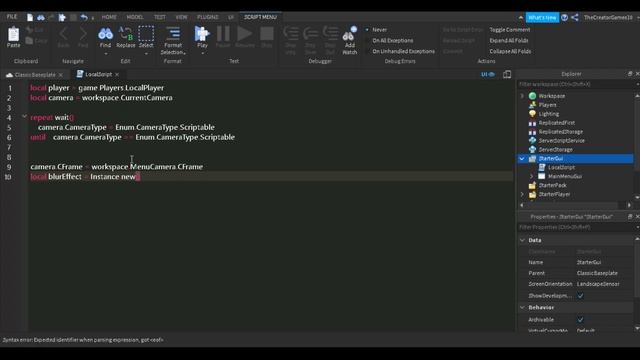This screenshot has width=640, height=360.
Task: Switch to the TEST ribbon tab
Action: pyautogui.click(x=160, y=17)
